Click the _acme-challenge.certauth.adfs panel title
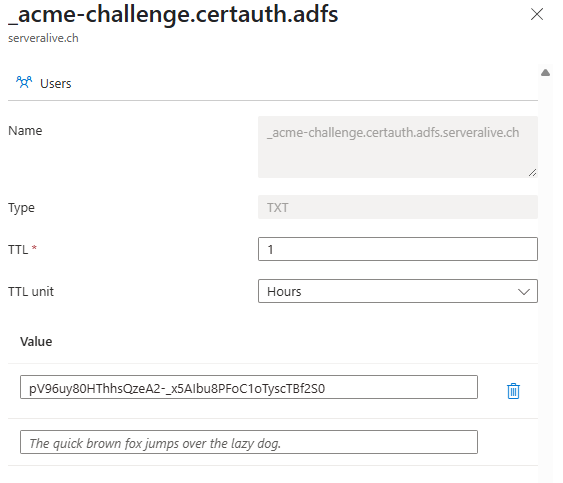563x483 pixels. [173, 15]
